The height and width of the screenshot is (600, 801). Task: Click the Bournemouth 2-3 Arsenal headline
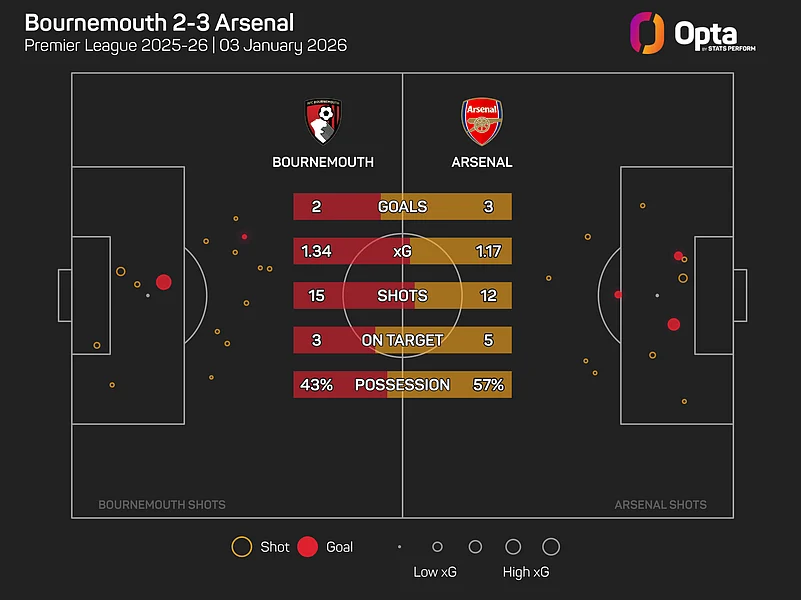pyautogui.click(x=159, y=22)
